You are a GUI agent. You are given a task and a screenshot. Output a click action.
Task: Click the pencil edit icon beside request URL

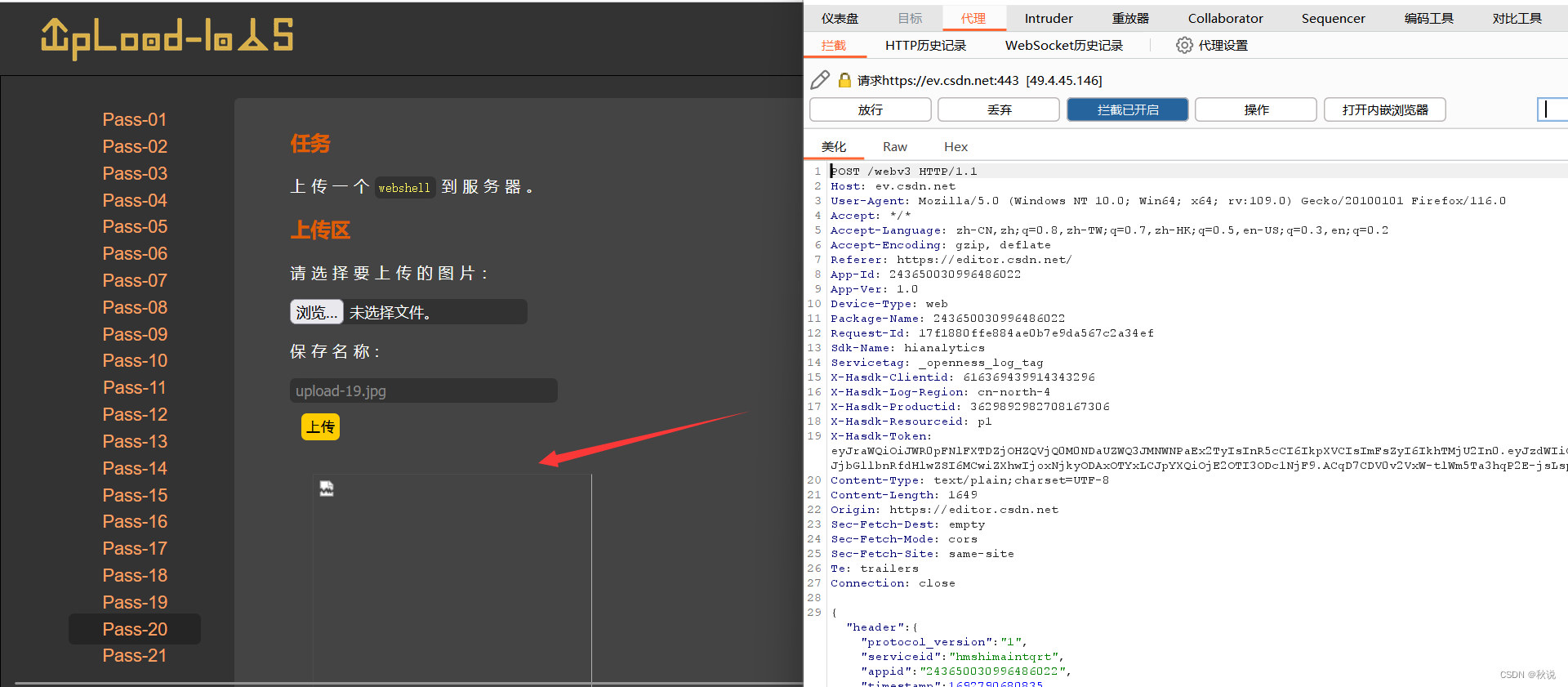820,80
